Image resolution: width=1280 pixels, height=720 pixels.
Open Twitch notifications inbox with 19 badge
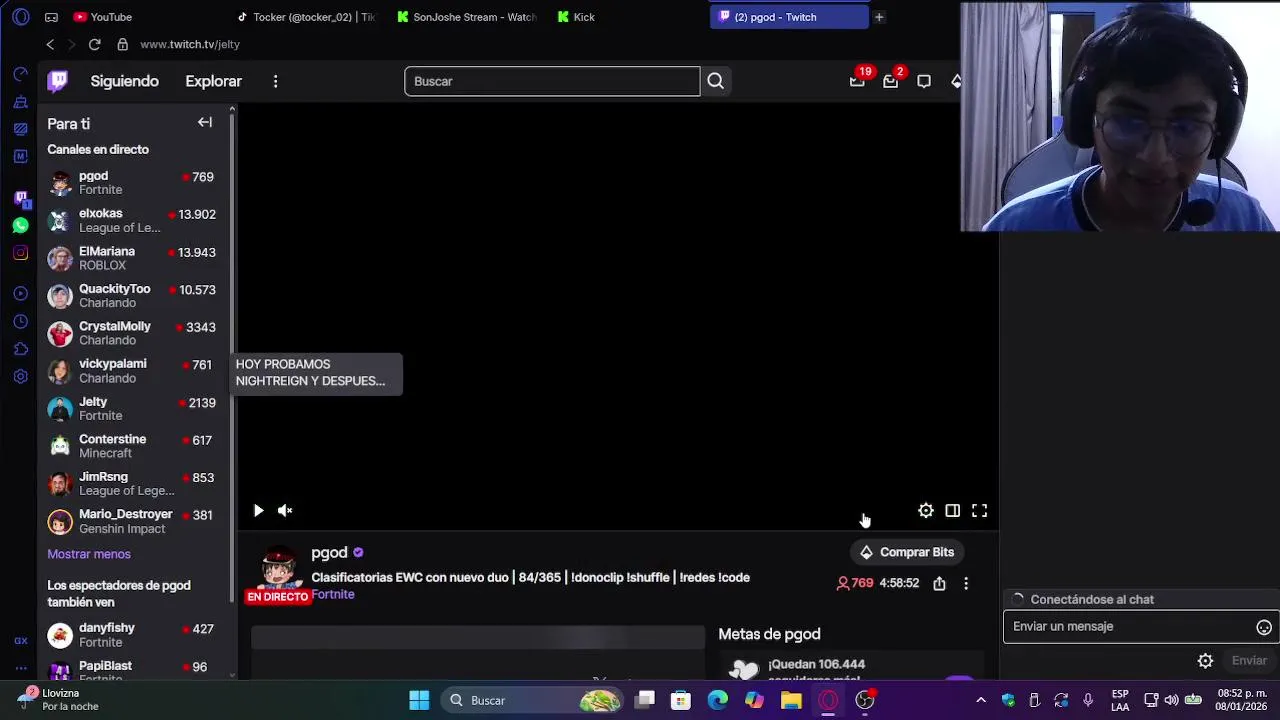(857, 81)
